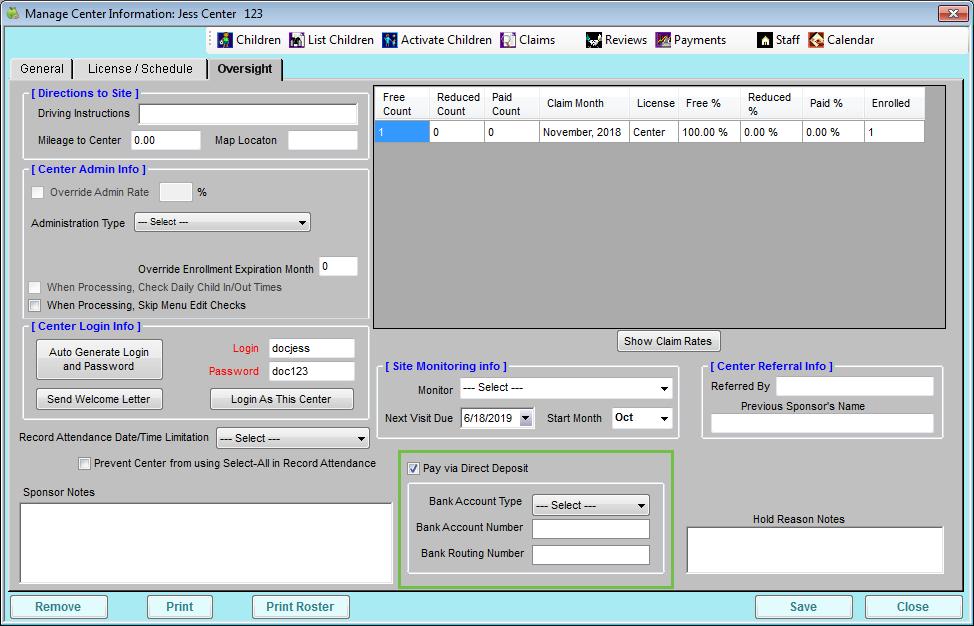Click the app icon in title bar
Viewport: 974px width, 626px height.
(12, 13)
